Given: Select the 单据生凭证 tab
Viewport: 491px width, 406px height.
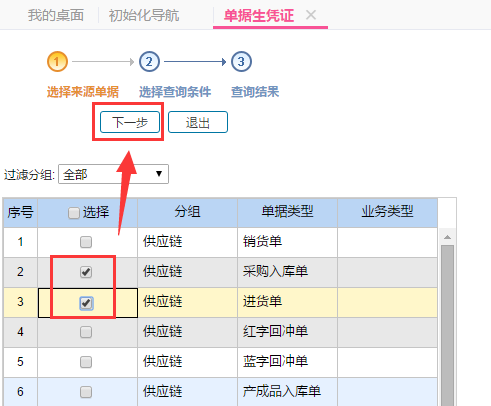Looking at the screenshot, I should [x=259, y=15].
